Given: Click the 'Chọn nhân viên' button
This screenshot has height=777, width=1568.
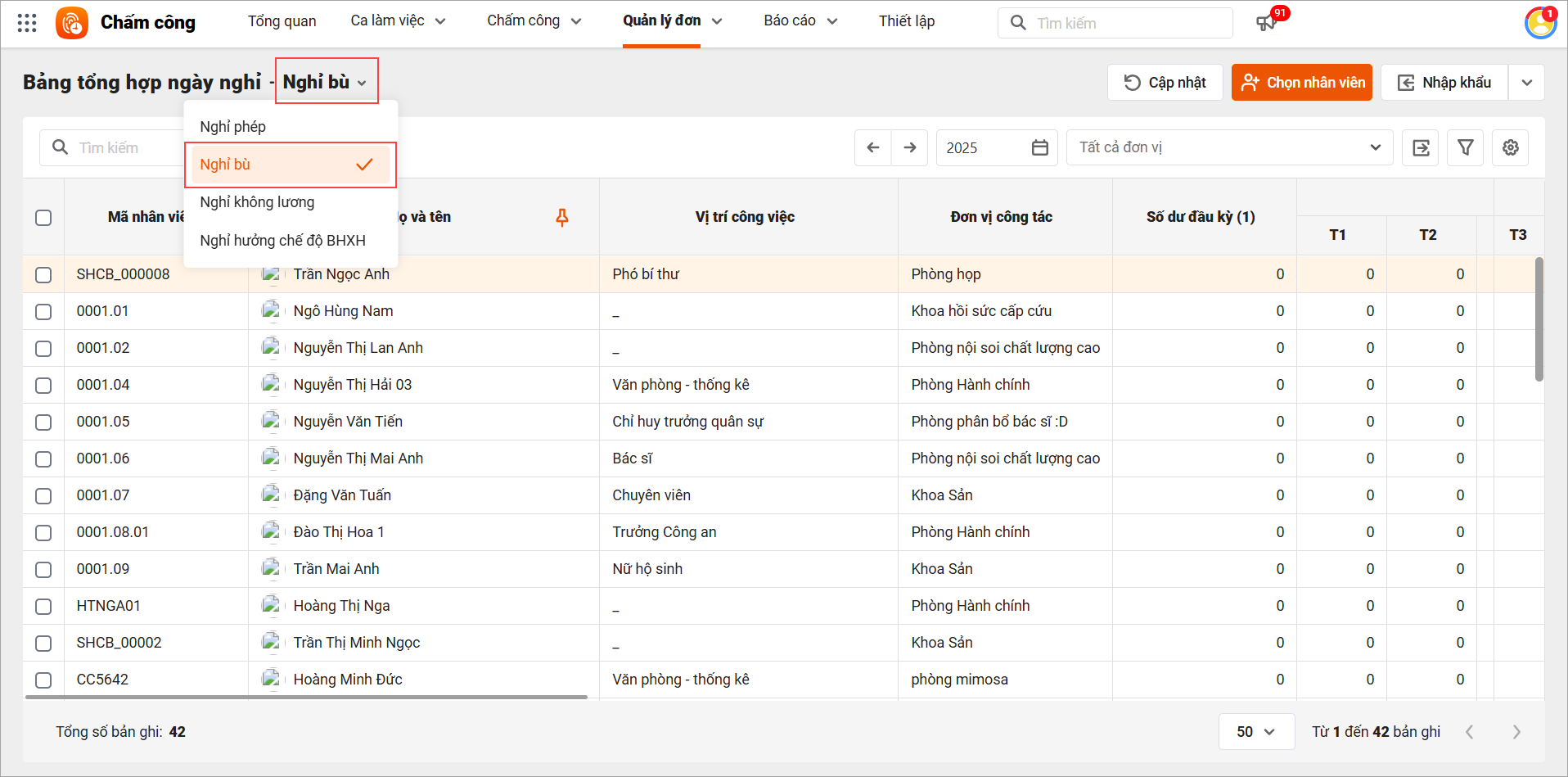Looking at the screenshot, I should click(1301, 83).
